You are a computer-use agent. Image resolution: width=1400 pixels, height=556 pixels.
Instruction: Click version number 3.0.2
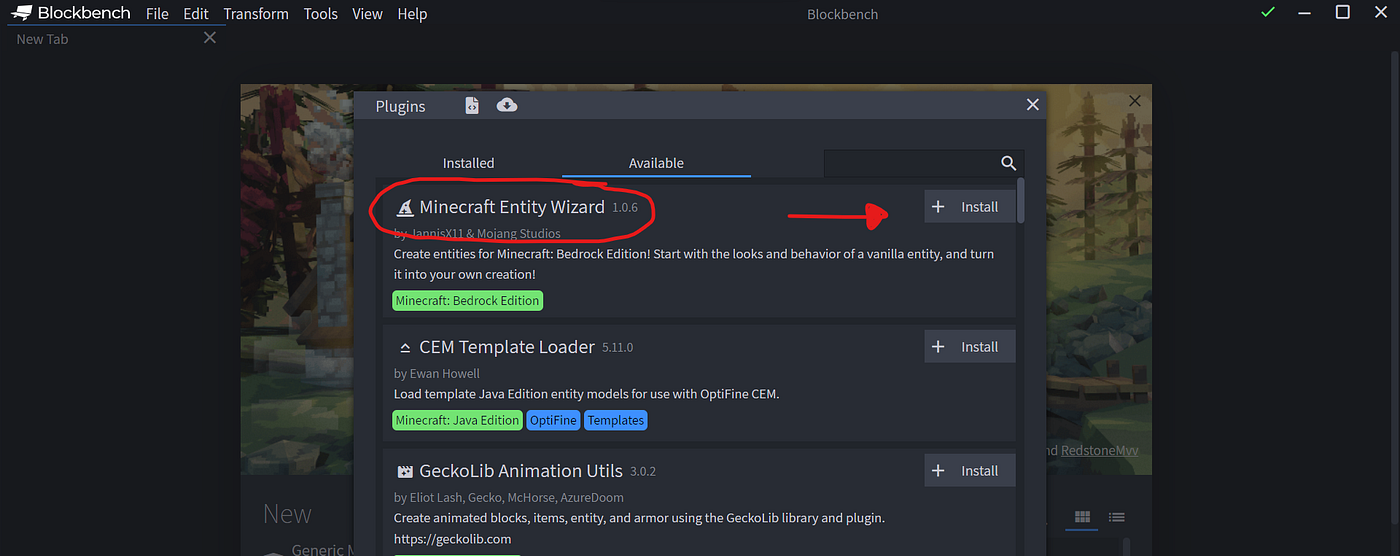643,472
